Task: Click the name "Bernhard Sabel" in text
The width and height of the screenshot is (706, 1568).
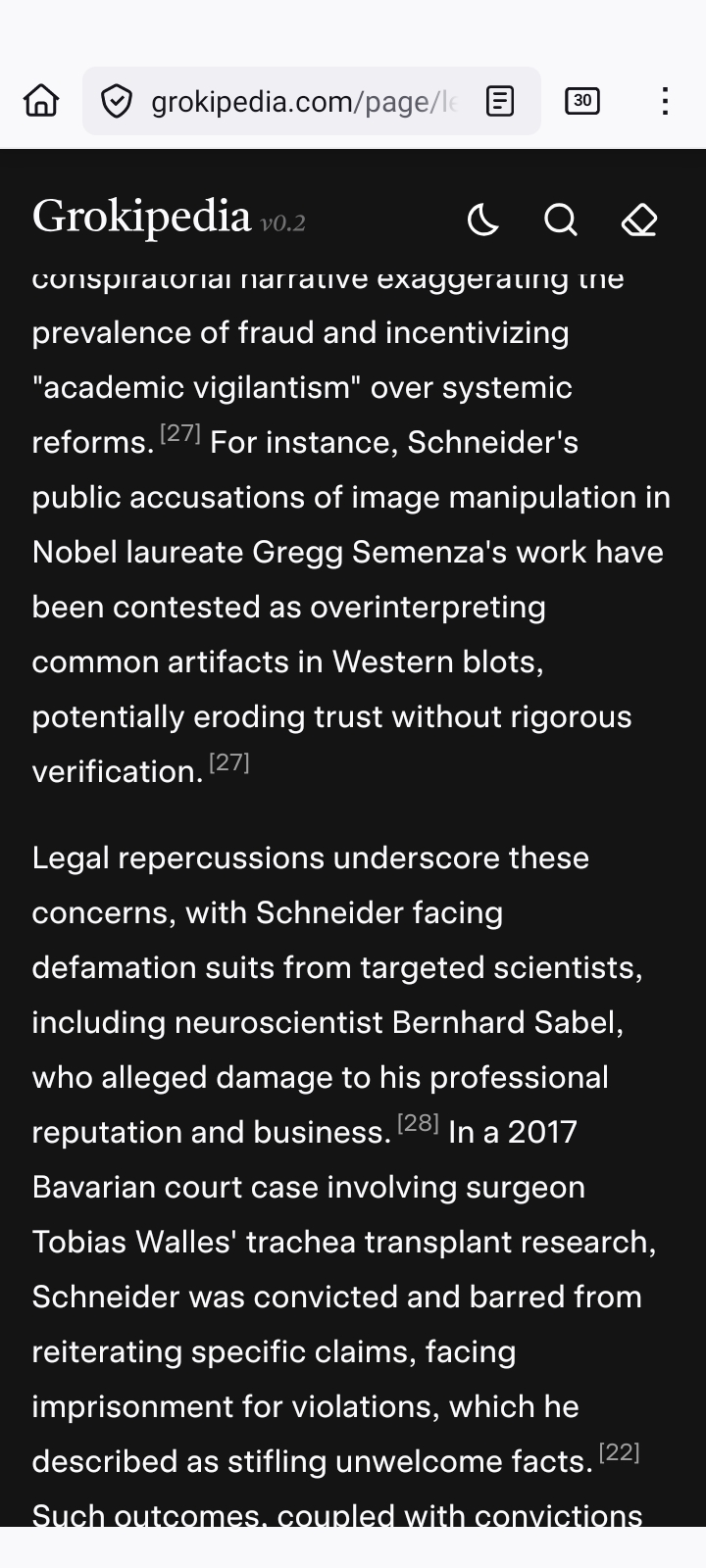Action: coord(506,1022)
